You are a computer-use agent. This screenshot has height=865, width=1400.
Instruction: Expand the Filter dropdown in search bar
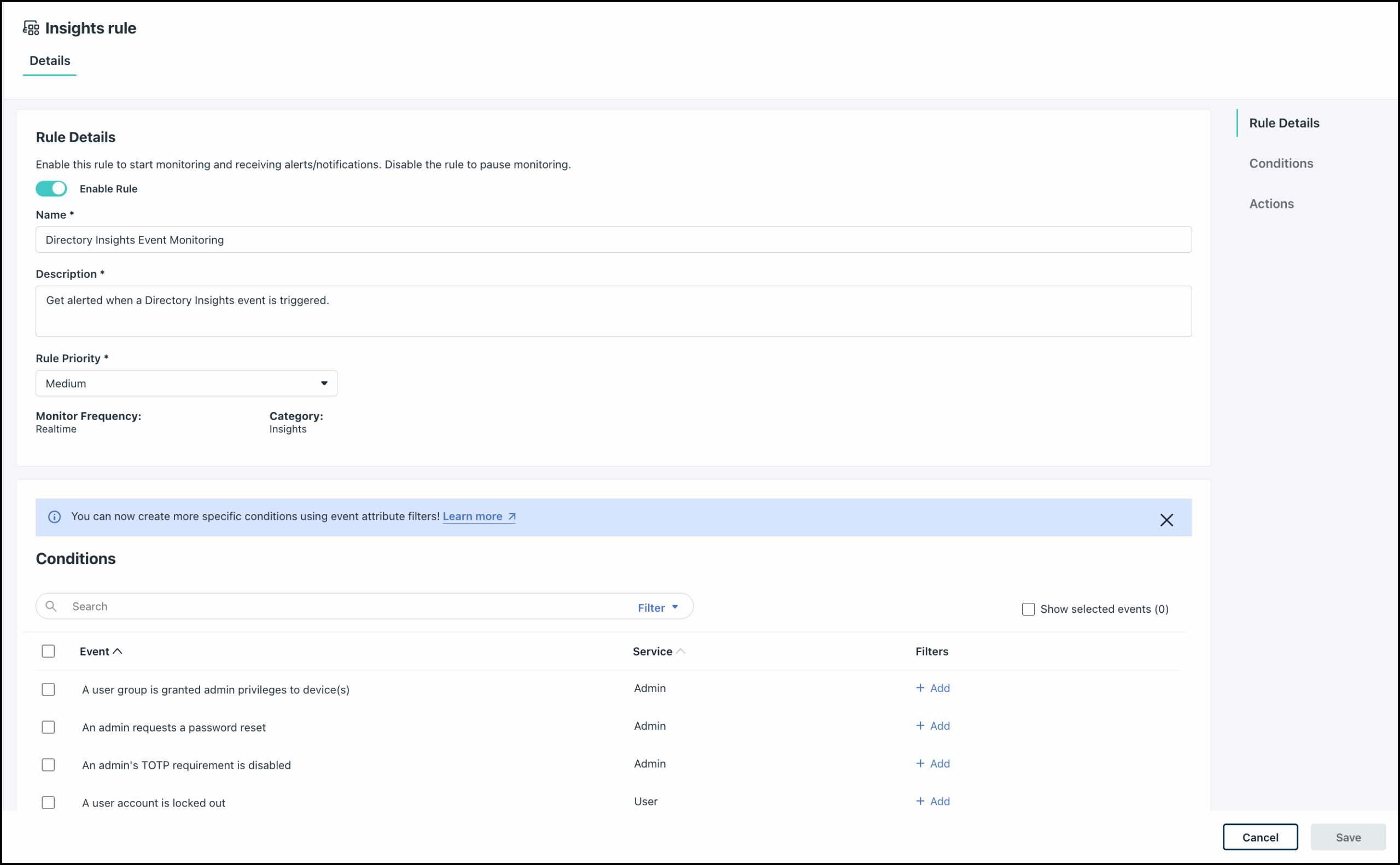click(x=657, y=607)
